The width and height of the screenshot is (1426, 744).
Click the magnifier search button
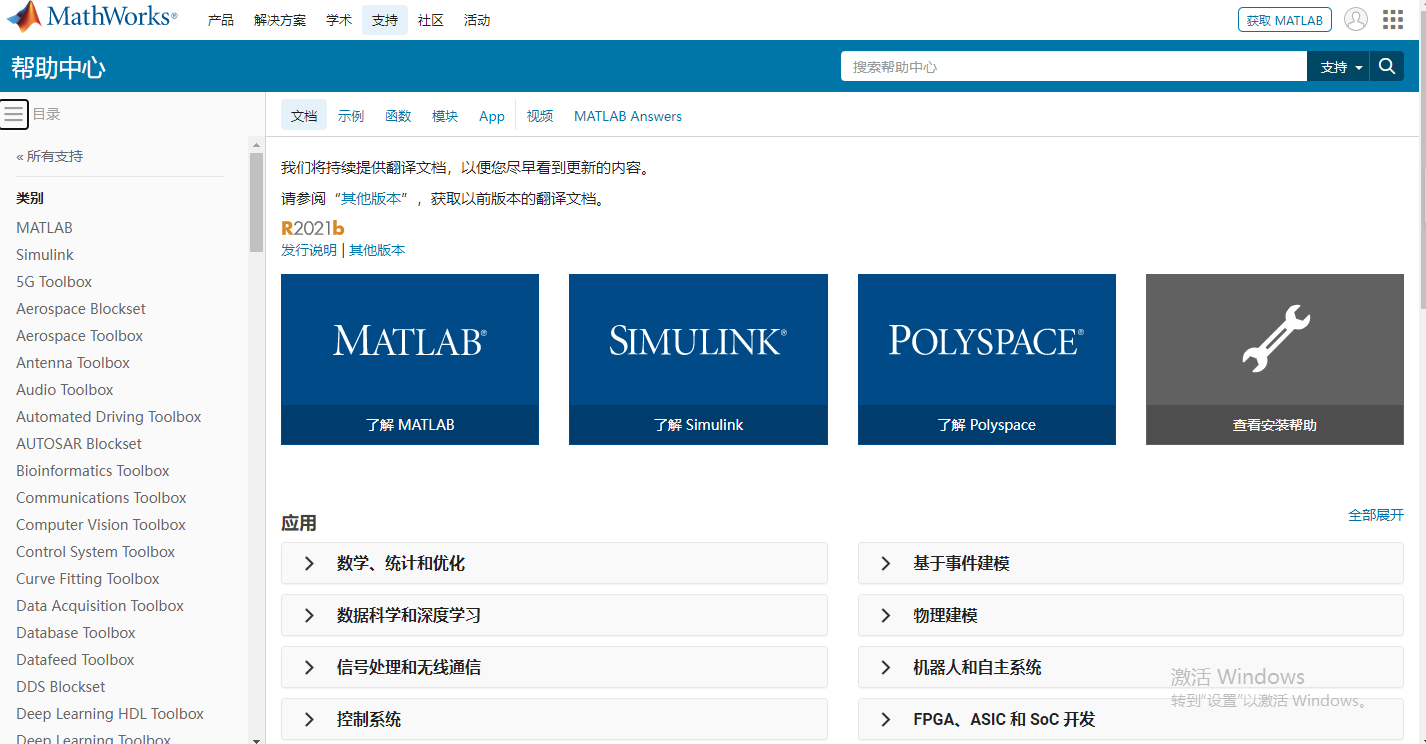pos(1387,66)
